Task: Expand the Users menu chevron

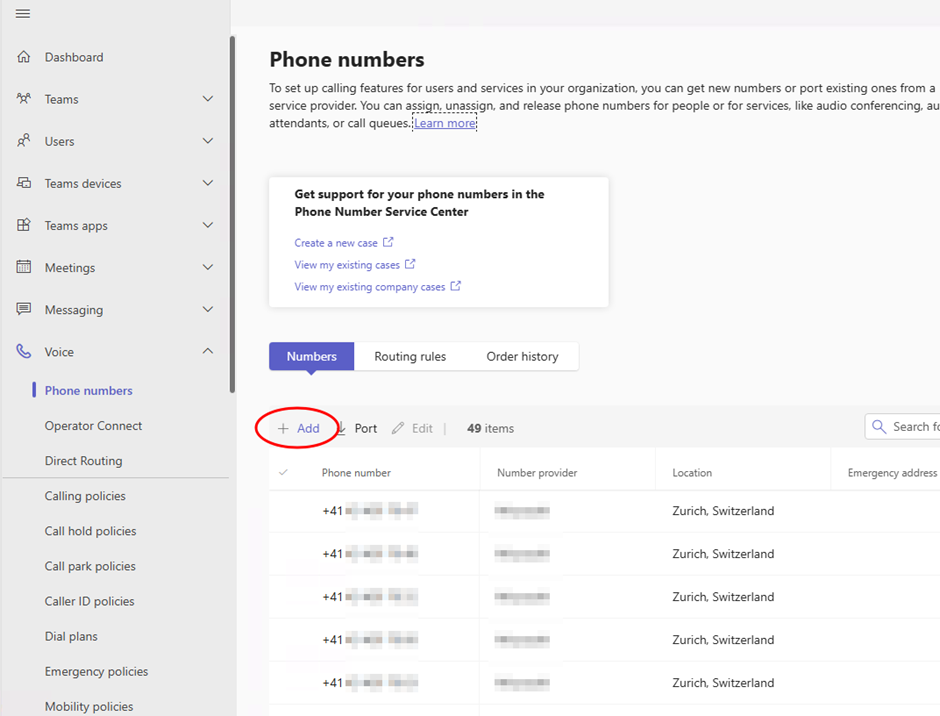Action: click(207, 141)
